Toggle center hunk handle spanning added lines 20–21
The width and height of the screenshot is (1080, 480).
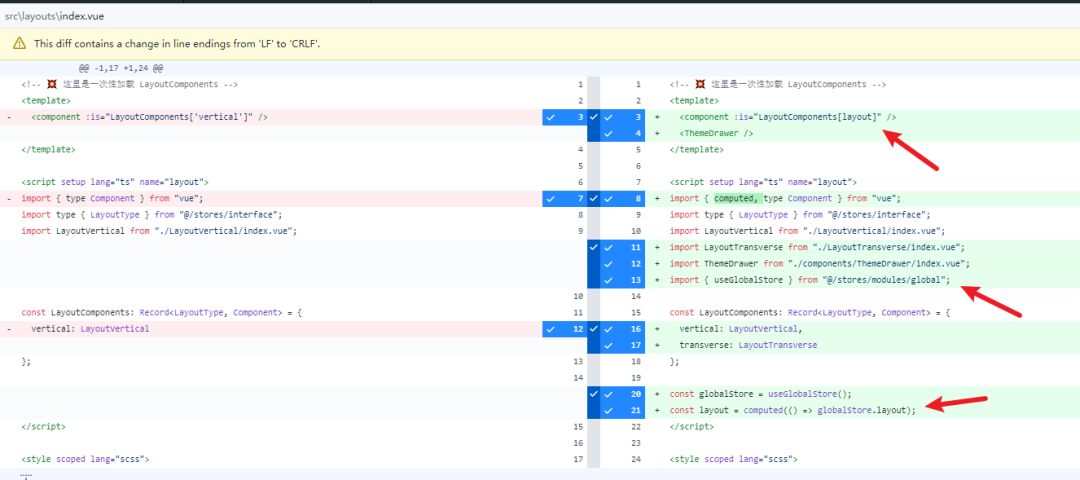click(x=594, y=402)
